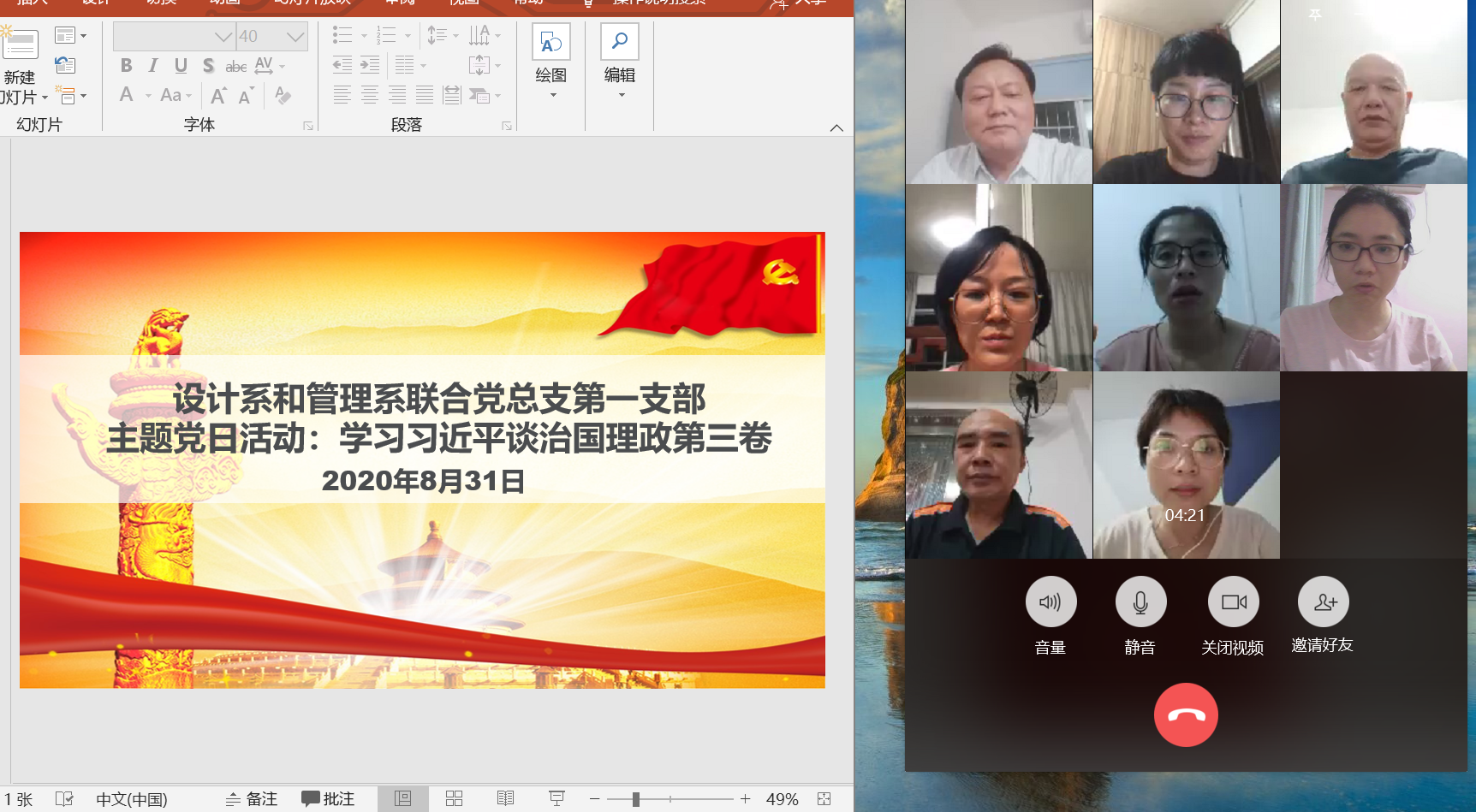Apply italic formatting
Image resolution: width=1476 pixels, height=812 pixels.
[x=152, y=65]
